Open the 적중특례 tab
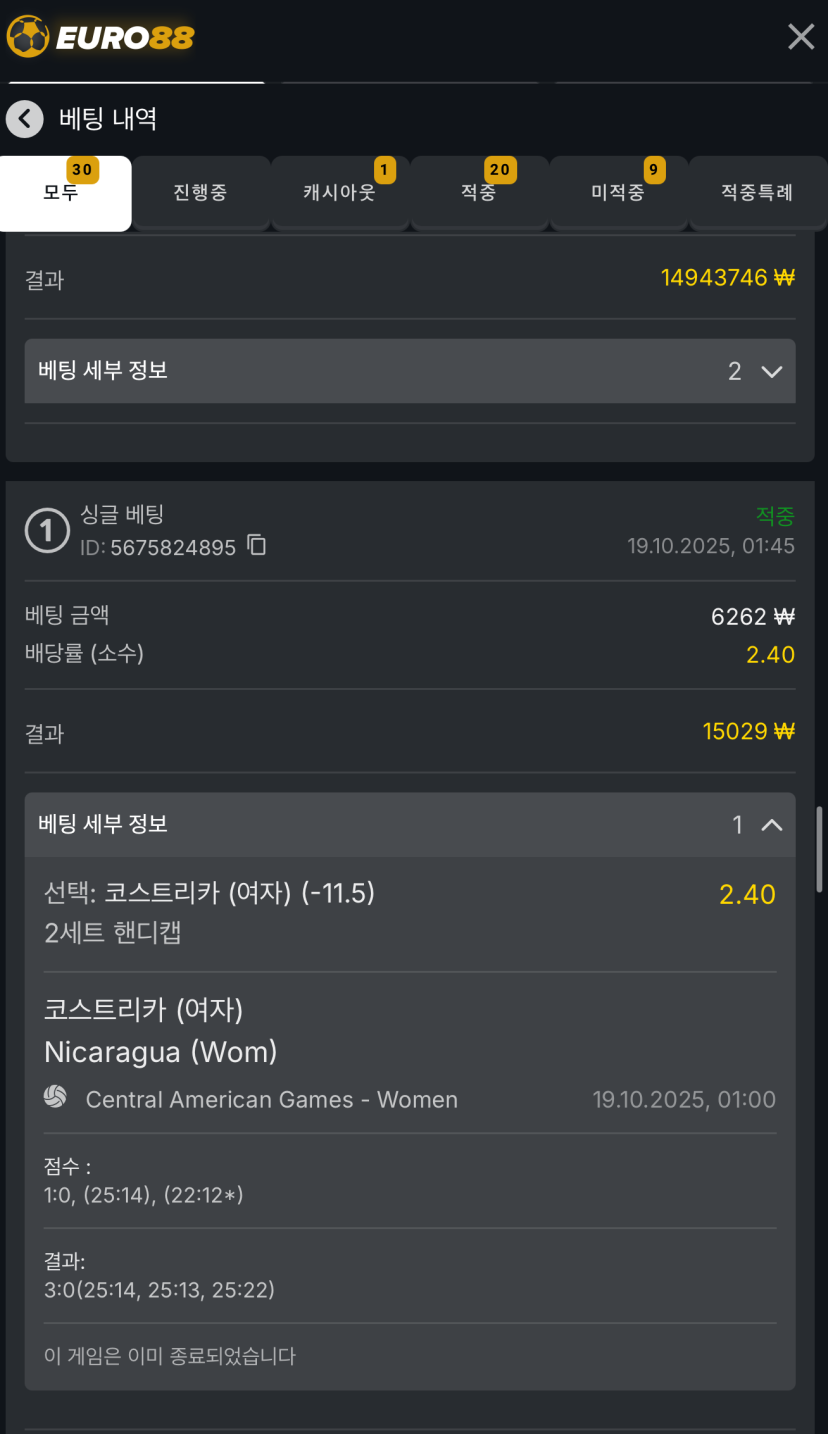This screenshot has width=828, height=1434. click(757, 192)
